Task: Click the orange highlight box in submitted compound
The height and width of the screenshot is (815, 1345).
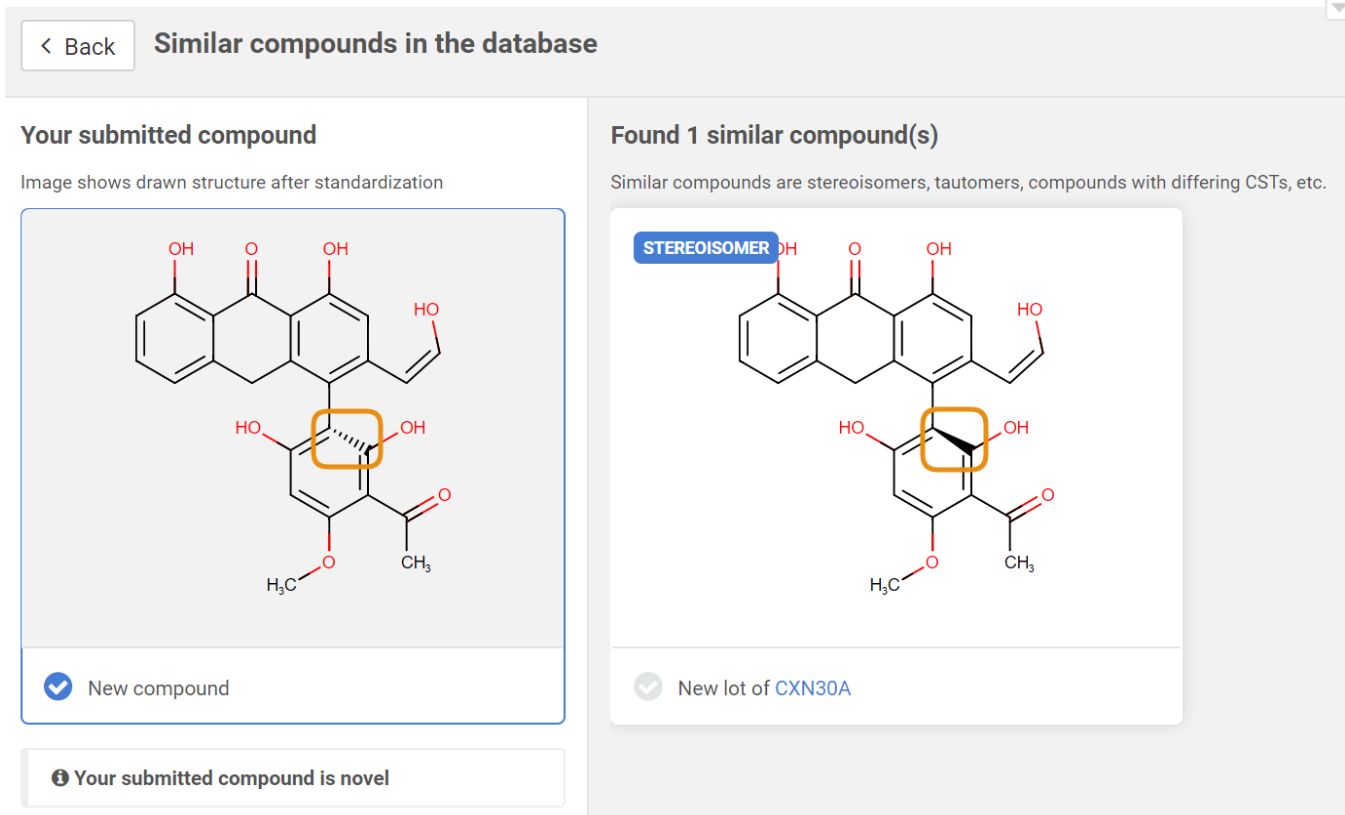Action: pos(347,438)
